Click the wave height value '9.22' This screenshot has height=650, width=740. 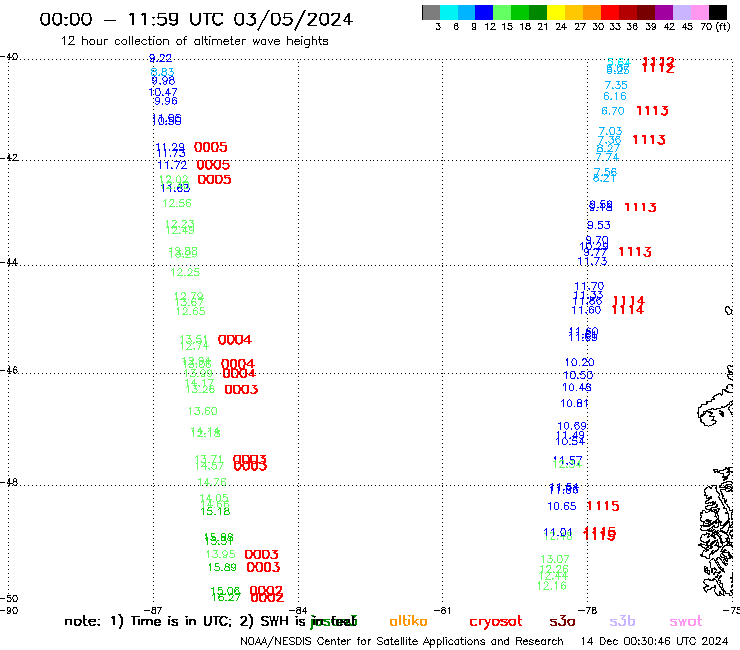[x=160, y=58]
